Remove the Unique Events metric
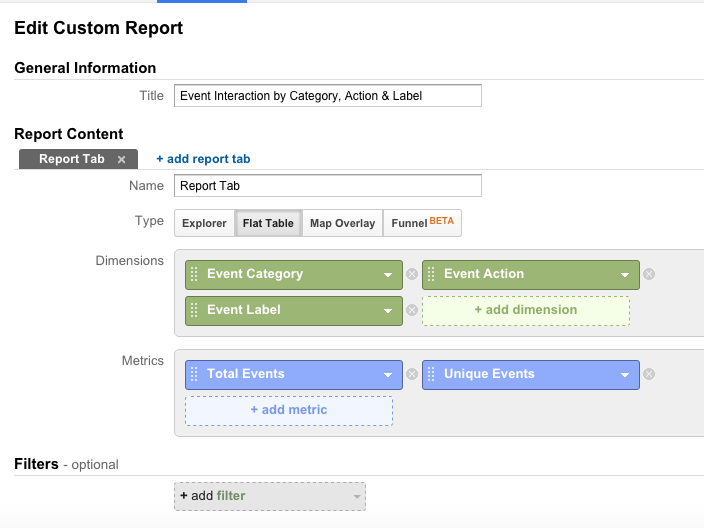The width and height of the screenshot is (704, 528). tap(649, 374)
